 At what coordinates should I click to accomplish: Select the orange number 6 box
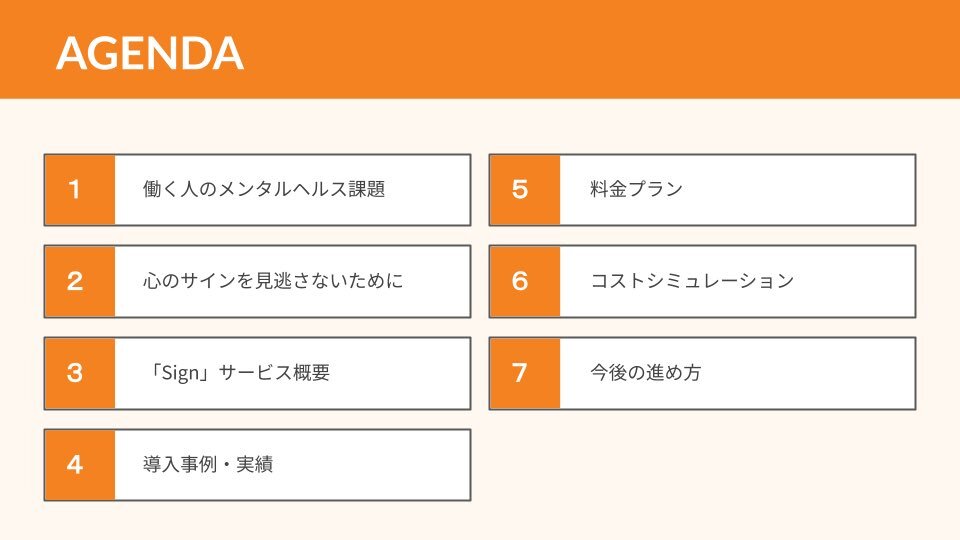click(525, 282)
